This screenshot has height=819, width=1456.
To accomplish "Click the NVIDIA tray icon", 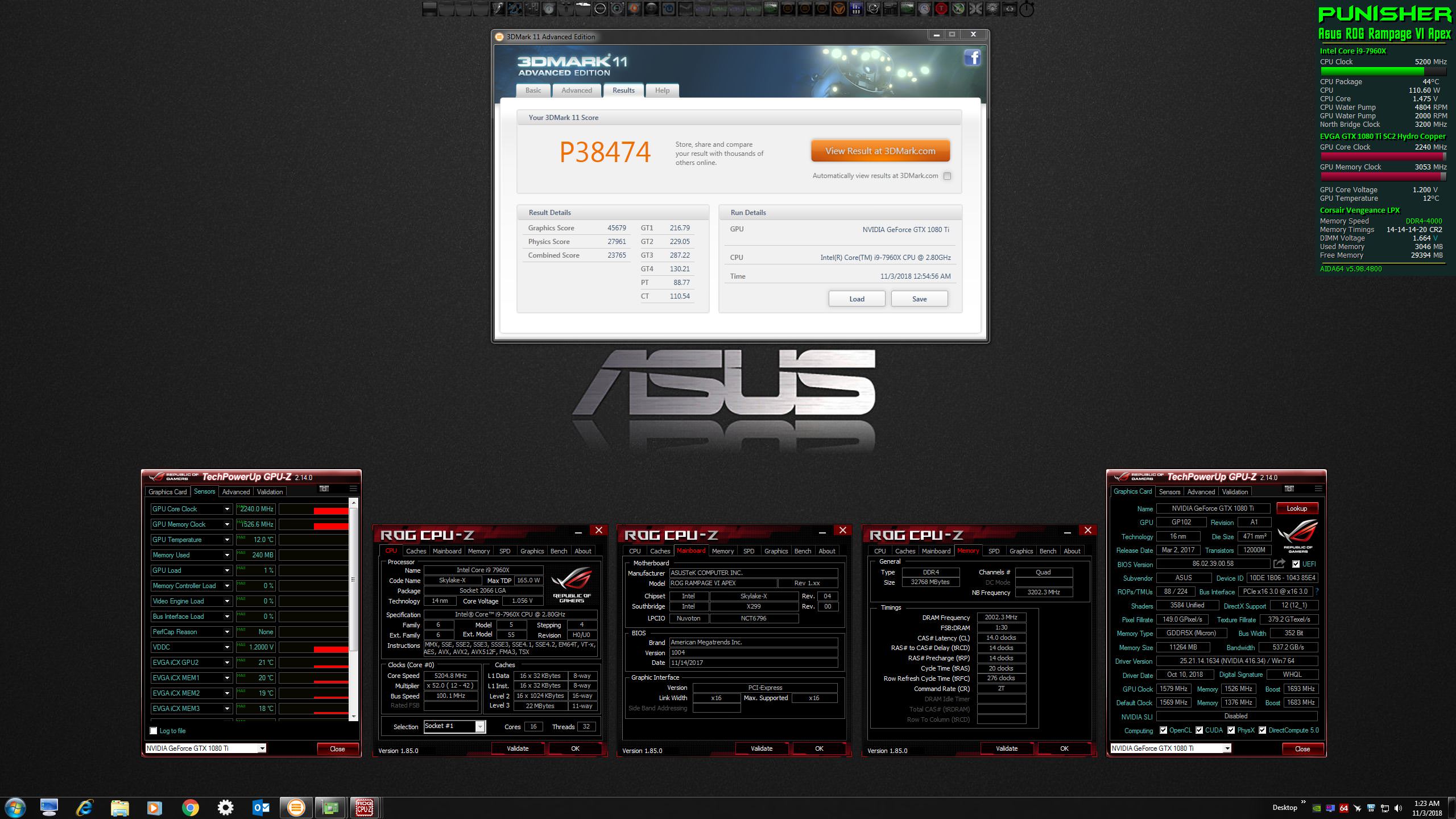I will click(x=1316, y=808).
